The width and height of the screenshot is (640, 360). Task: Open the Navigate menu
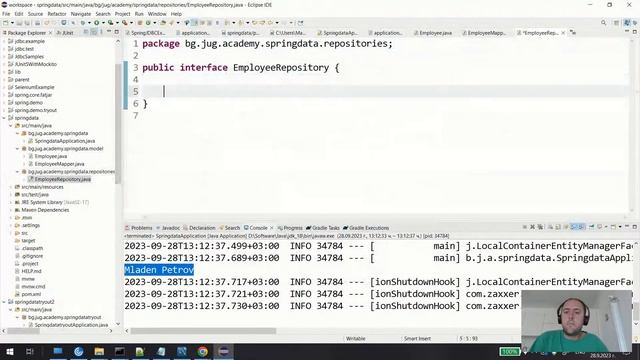pos(81,14)
